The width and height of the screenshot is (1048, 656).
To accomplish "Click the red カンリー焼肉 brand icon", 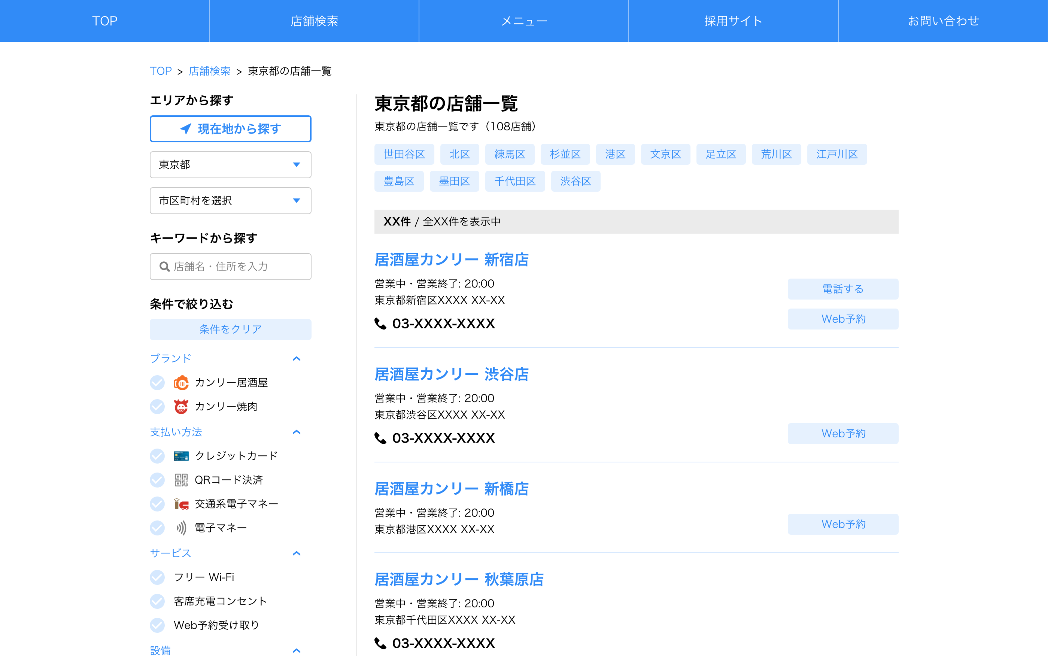I will pos(181,407).
